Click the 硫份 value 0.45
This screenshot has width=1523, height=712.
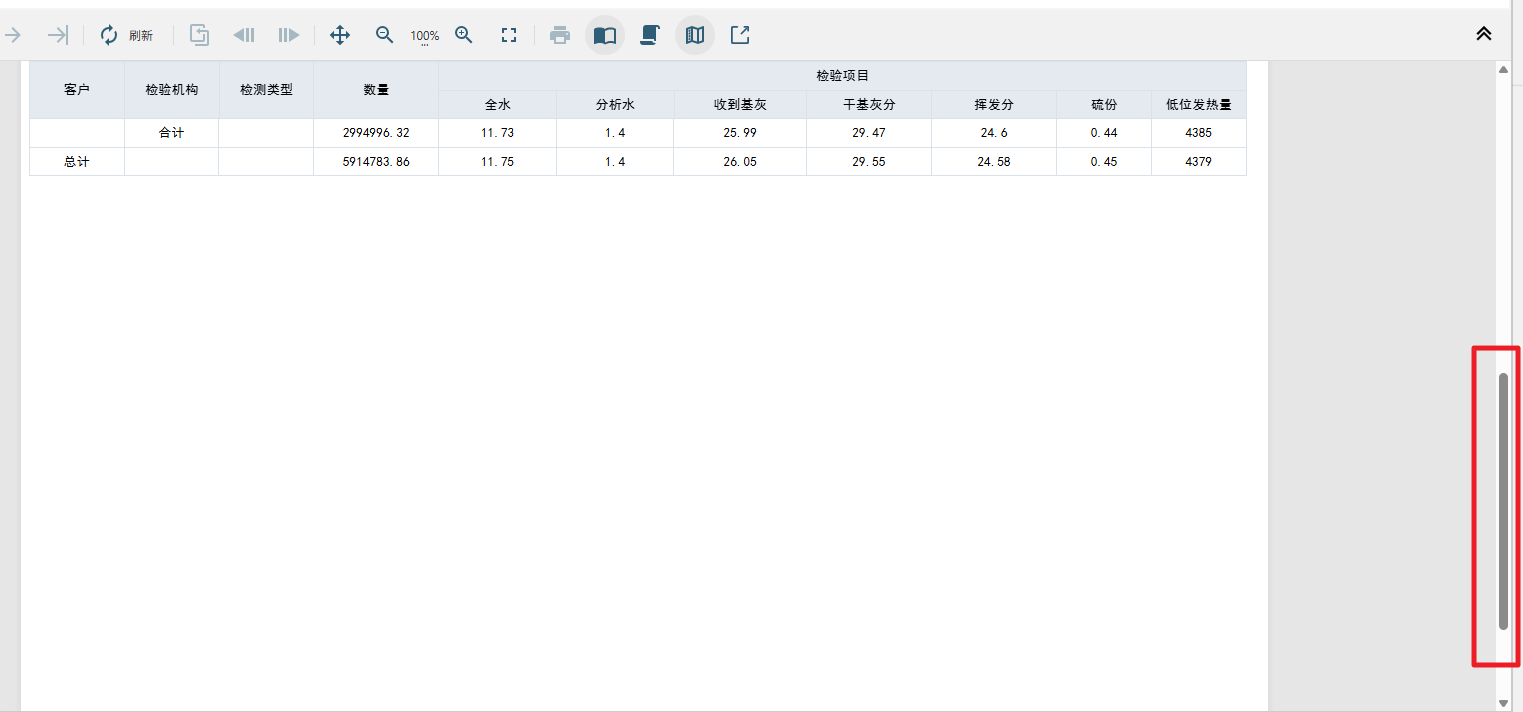(1104, 162)
